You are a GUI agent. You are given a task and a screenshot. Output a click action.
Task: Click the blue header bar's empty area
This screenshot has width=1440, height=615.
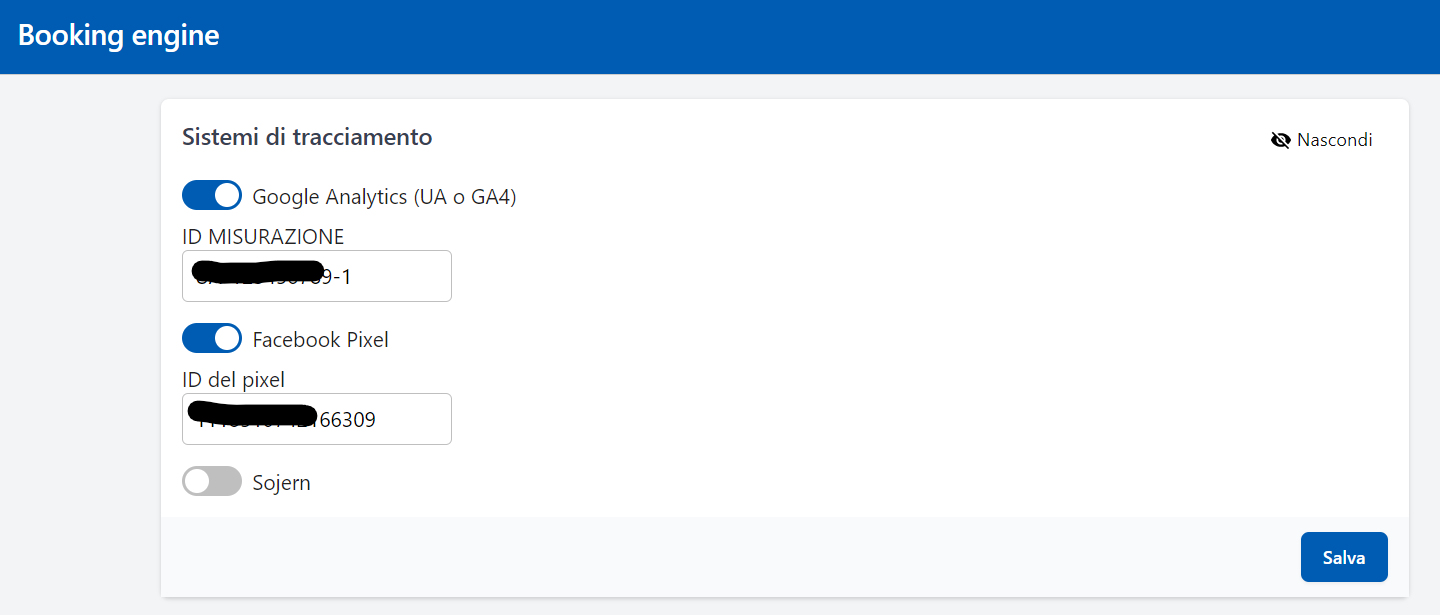800,36
